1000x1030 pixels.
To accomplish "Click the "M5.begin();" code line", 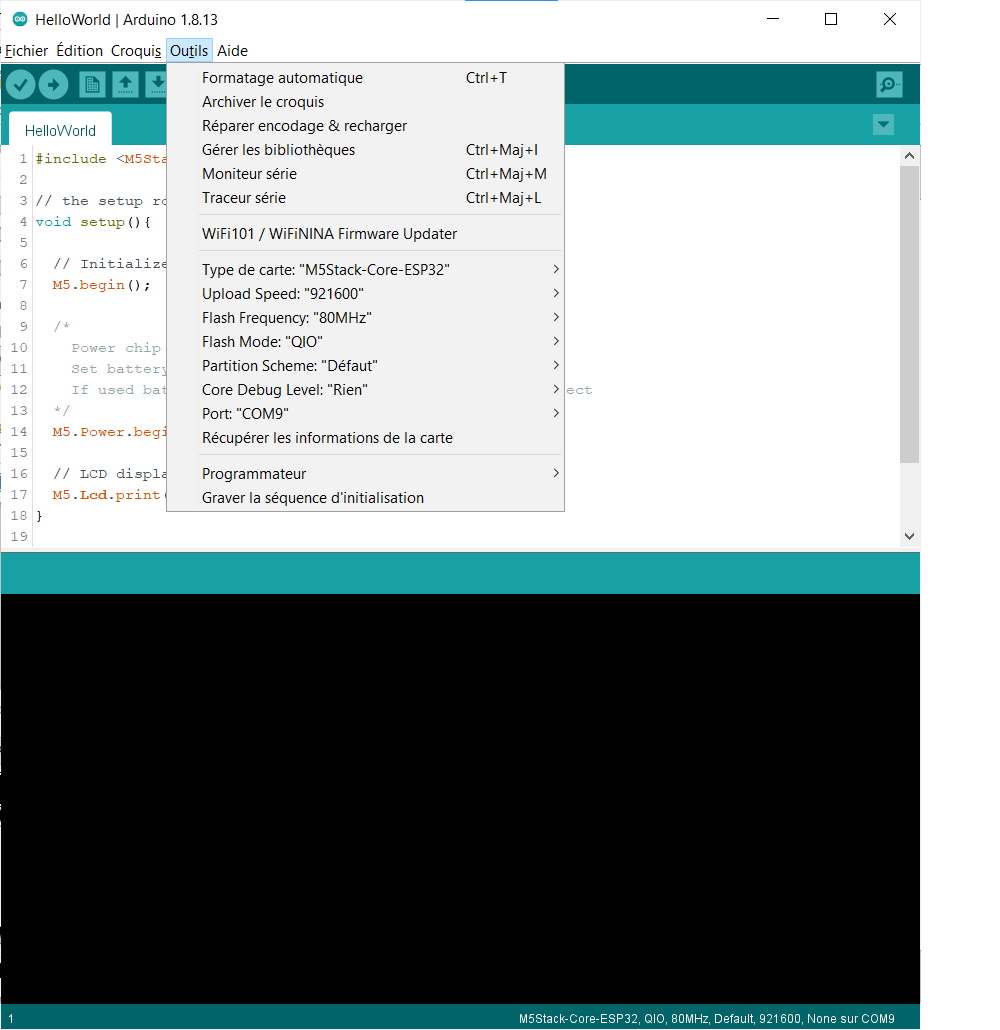I will click(x=101, y=284).
